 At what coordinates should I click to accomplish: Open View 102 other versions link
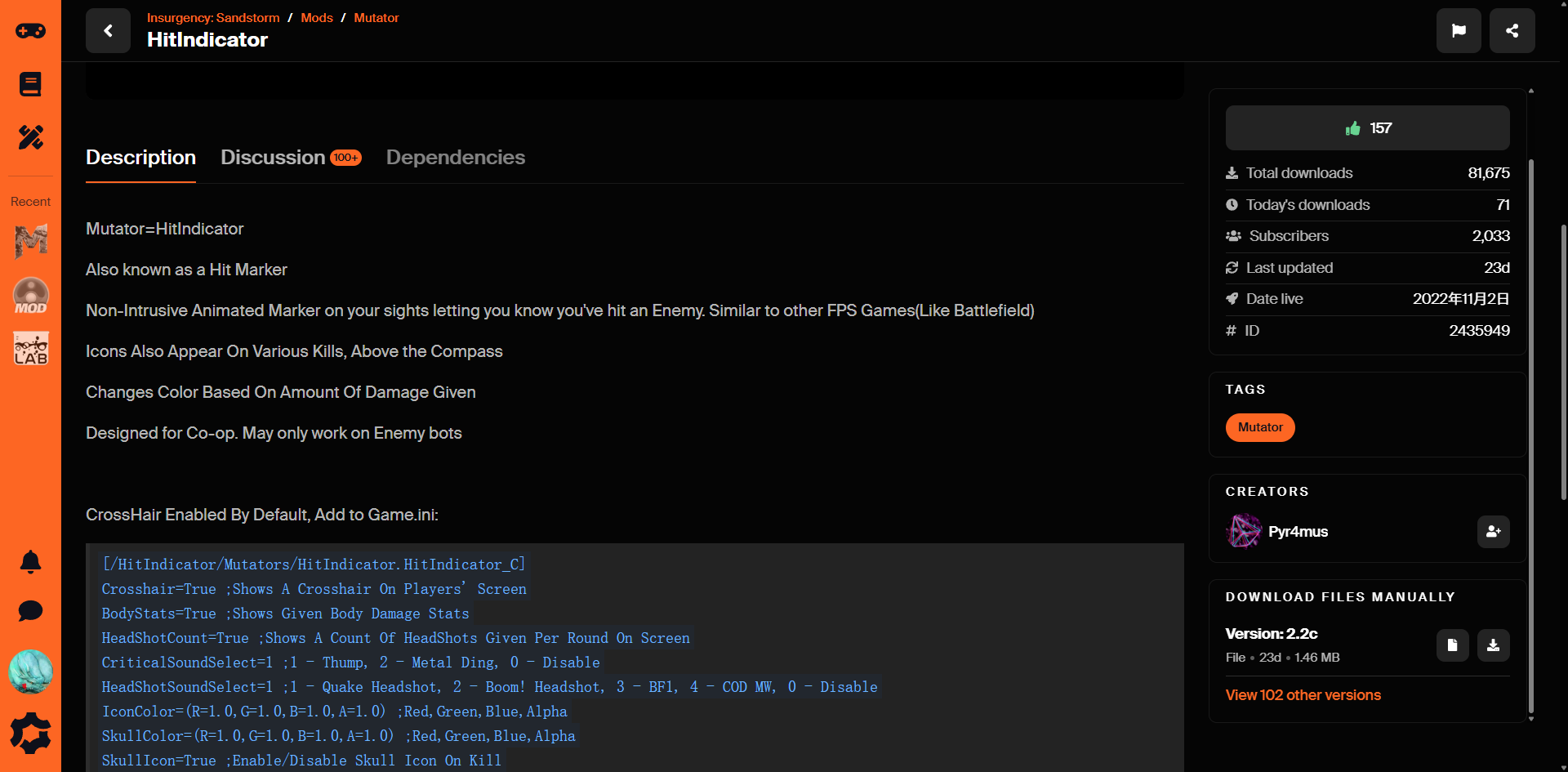pyautogui.click(x=1303, y=695)
